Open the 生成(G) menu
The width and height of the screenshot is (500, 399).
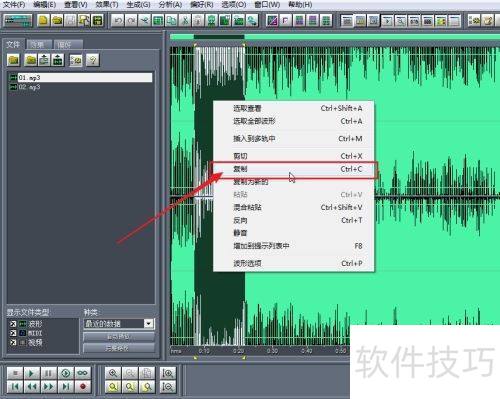coord(138,5)
